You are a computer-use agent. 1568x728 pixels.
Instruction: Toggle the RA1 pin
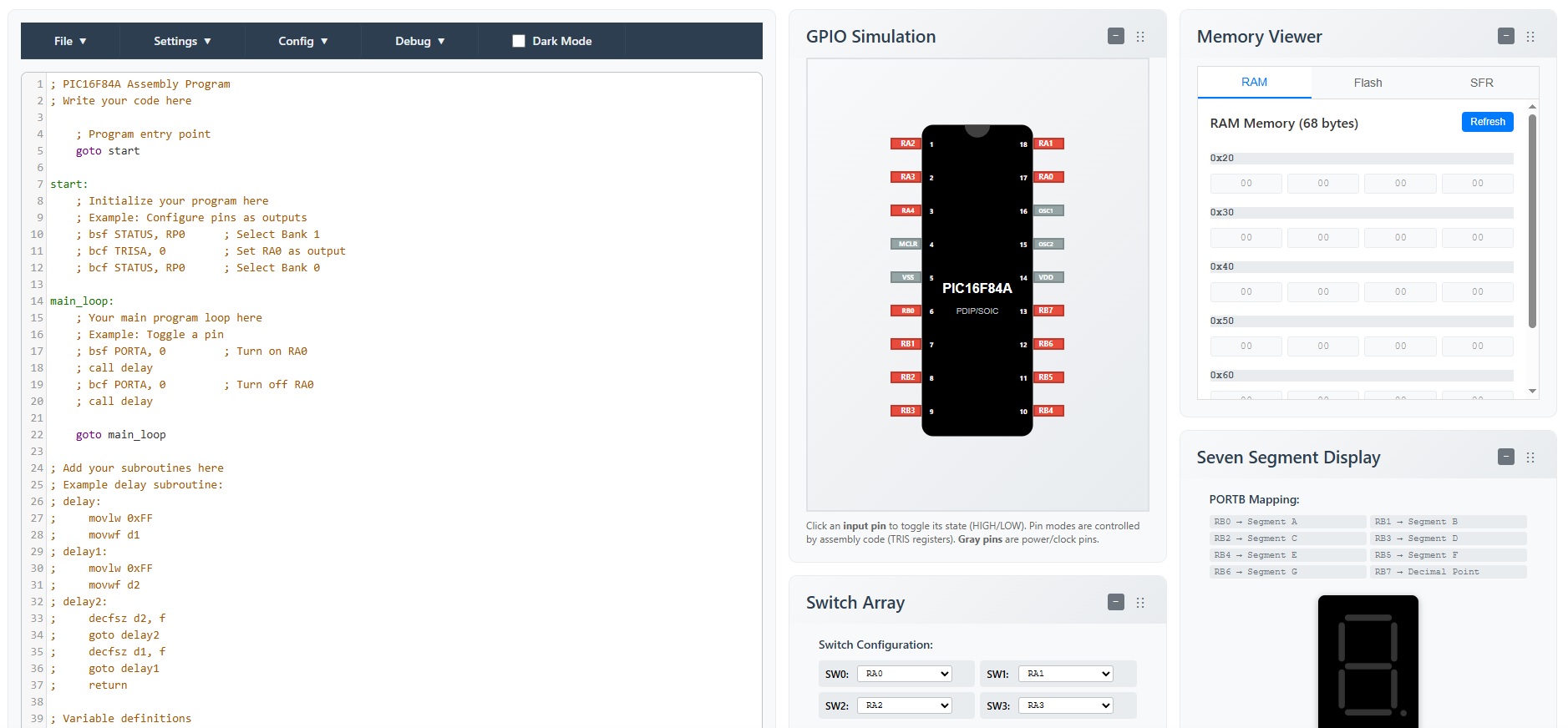pos(1047,144)
